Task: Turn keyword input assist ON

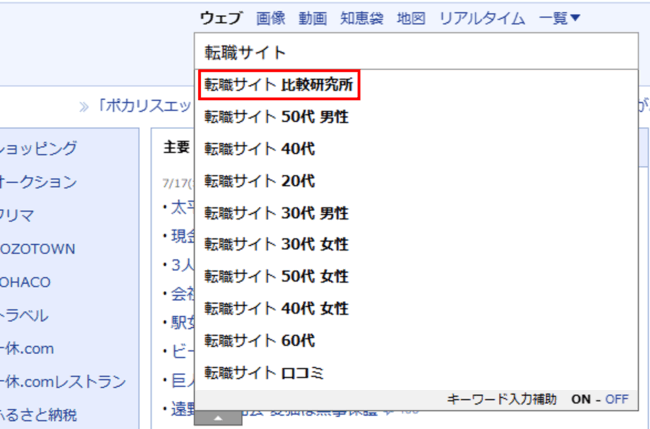Action: click(x=581, y=399)
